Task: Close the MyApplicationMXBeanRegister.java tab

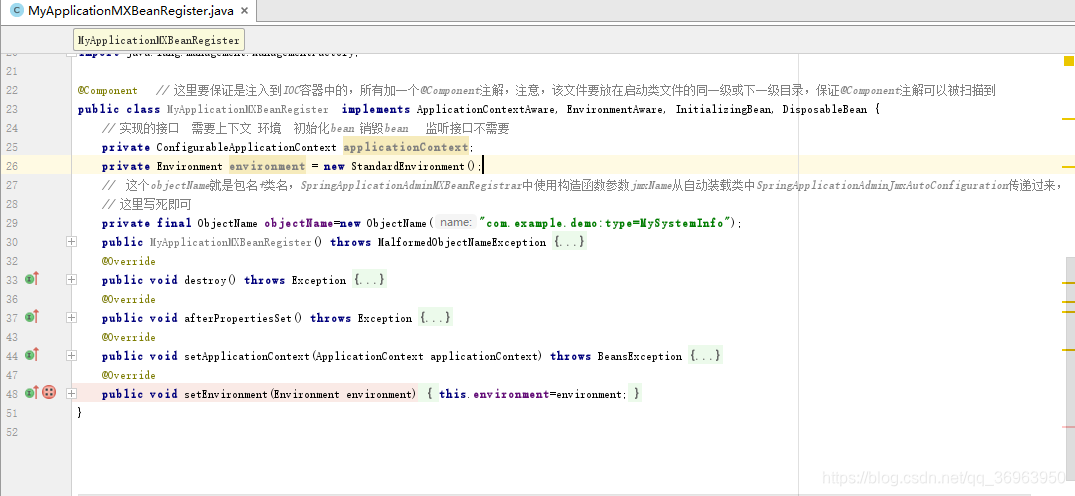Action: pyautogui.click(x=245, y=12)
